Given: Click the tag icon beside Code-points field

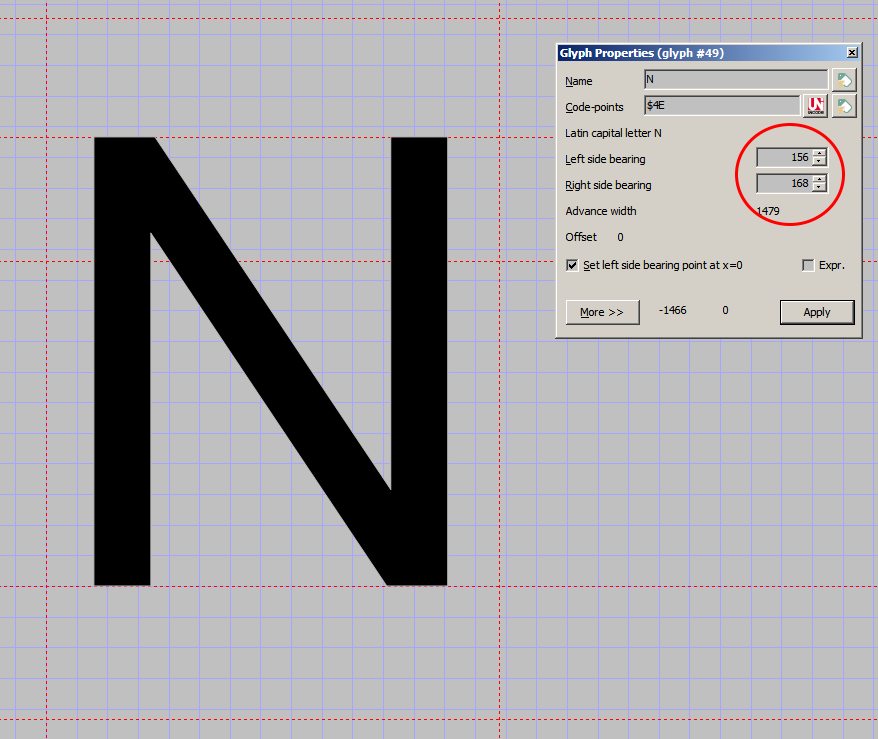Looking at the screenshot, I should (x=844, y=106).
